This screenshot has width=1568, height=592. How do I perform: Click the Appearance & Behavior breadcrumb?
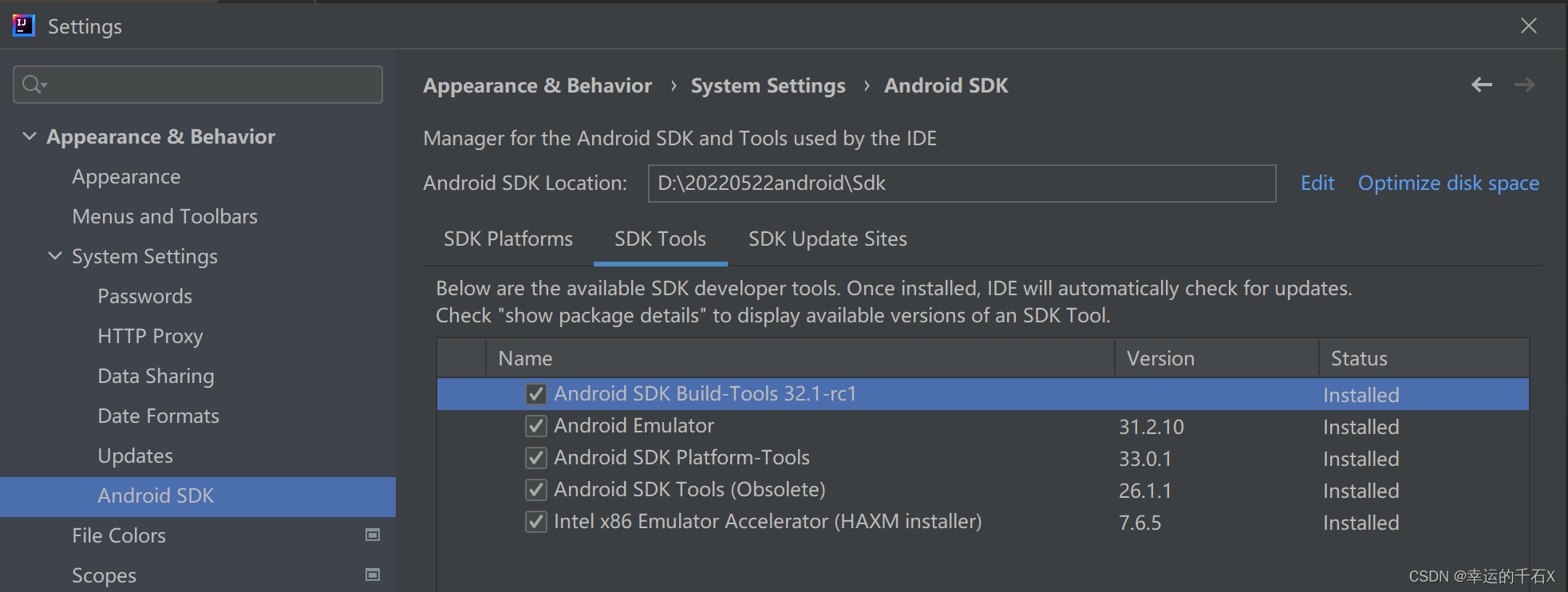click(x=537, y=85)
